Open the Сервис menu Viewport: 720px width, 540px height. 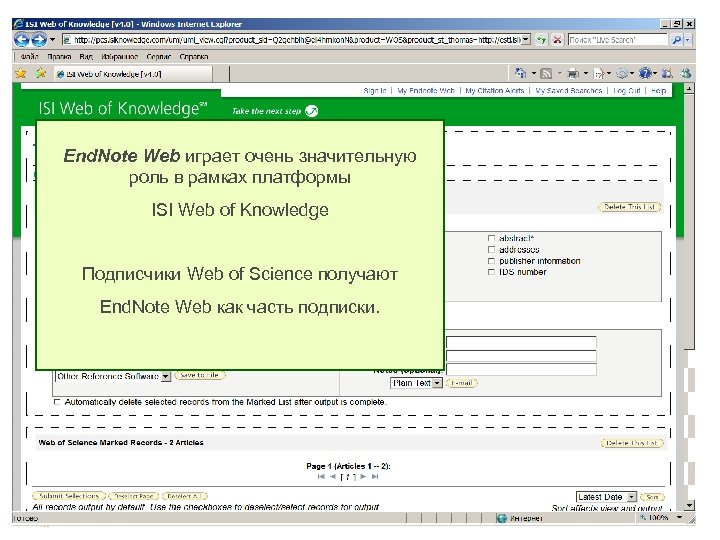(158, 56)
